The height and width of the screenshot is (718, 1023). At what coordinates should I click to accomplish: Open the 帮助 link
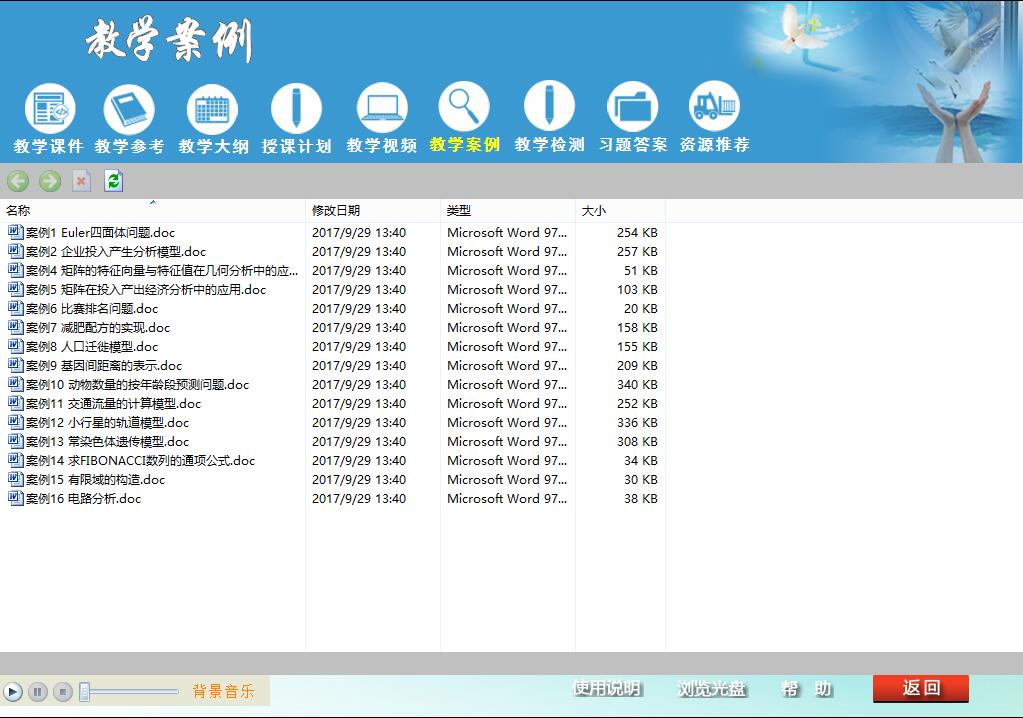[x=806, y=689]
